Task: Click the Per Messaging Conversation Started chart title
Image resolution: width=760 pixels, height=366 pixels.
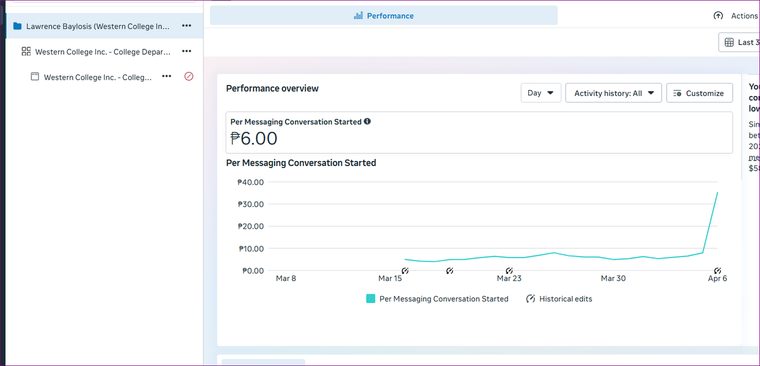Action: coord(301,163)
